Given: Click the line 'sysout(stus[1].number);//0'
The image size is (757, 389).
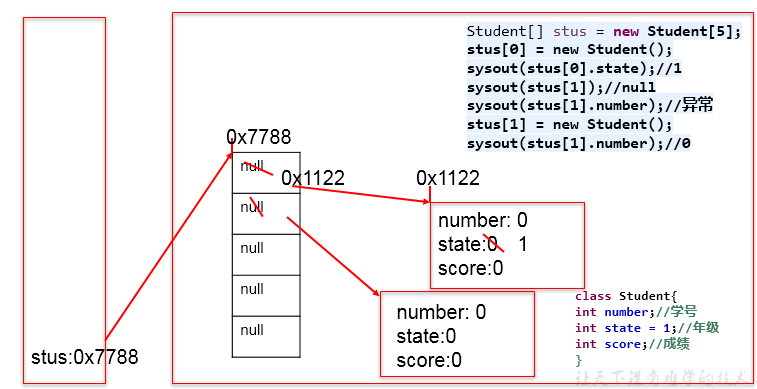Looking at the screenshot, I should (x=578, y=143).
